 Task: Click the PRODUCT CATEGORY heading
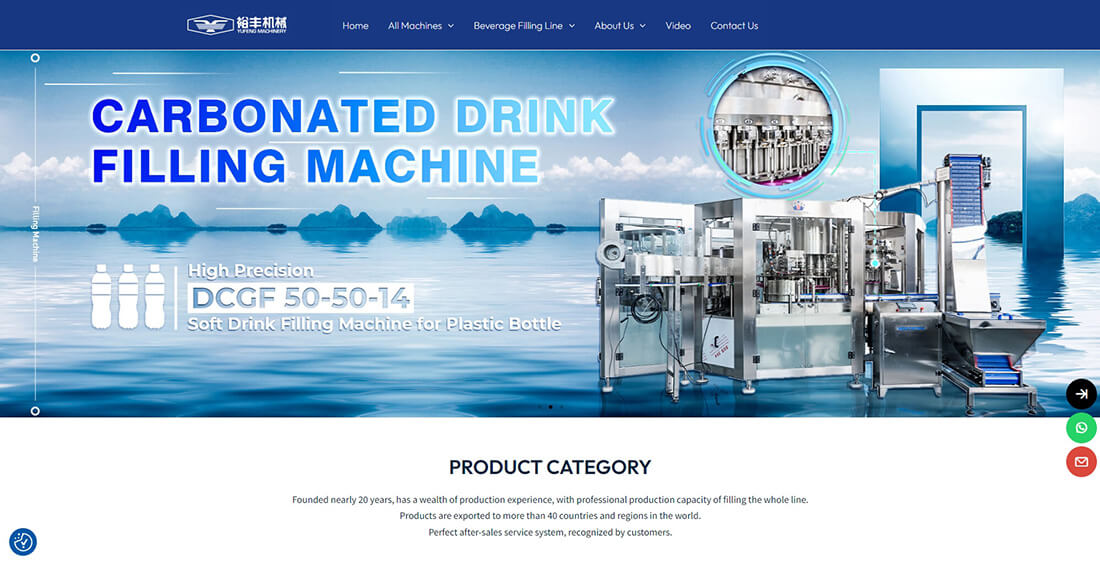[x=550, y=467]
